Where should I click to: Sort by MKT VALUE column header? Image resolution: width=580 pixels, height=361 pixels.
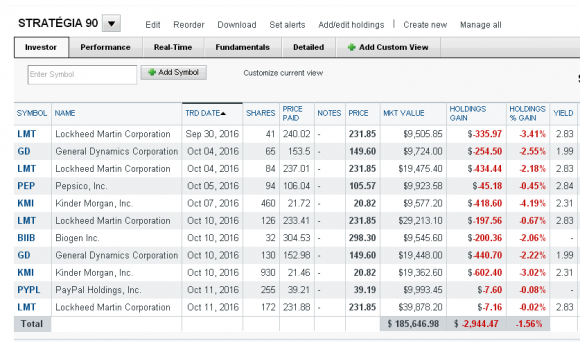404,113
